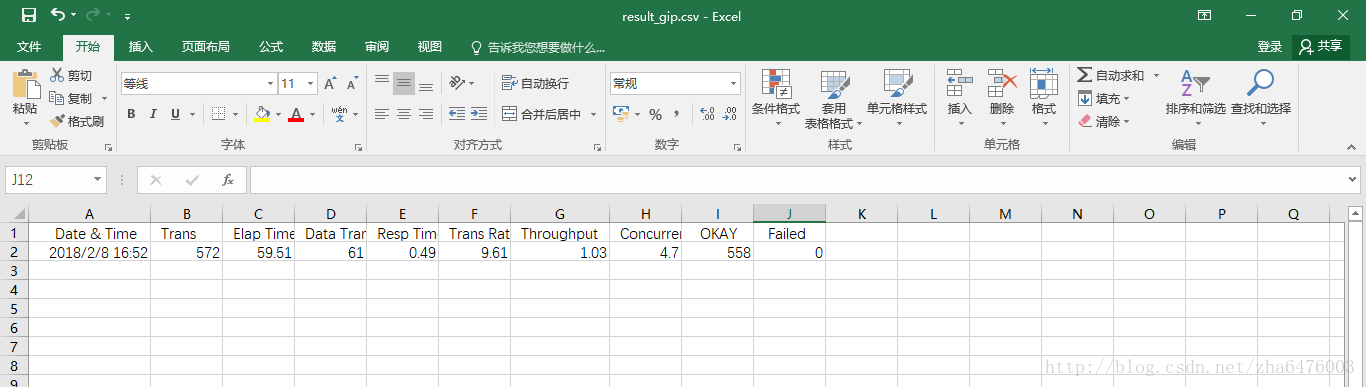
Task: Apply percent style format
Action: [656, 114]
